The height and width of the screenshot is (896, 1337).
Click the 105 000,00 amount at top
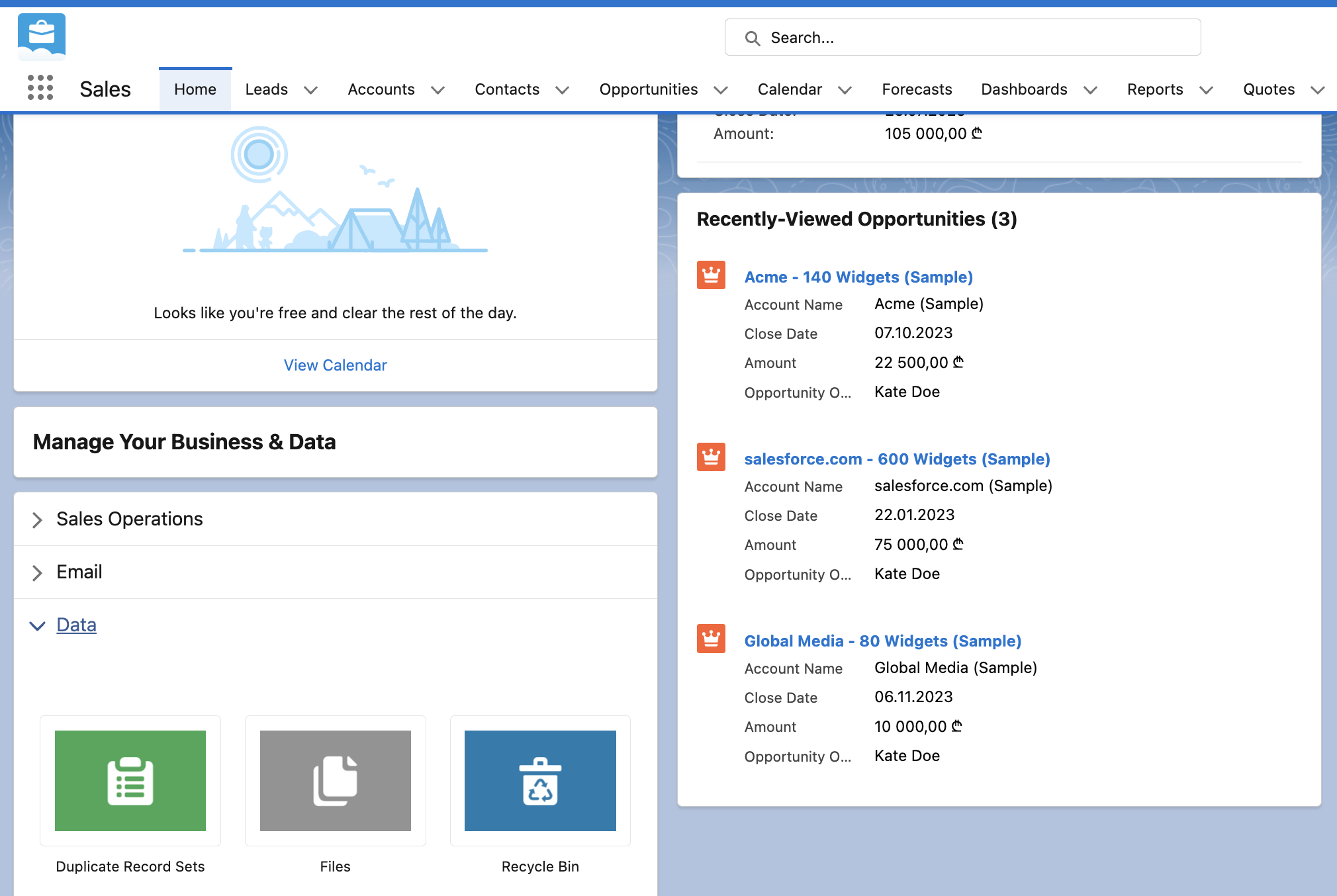[x=934, y=134]
